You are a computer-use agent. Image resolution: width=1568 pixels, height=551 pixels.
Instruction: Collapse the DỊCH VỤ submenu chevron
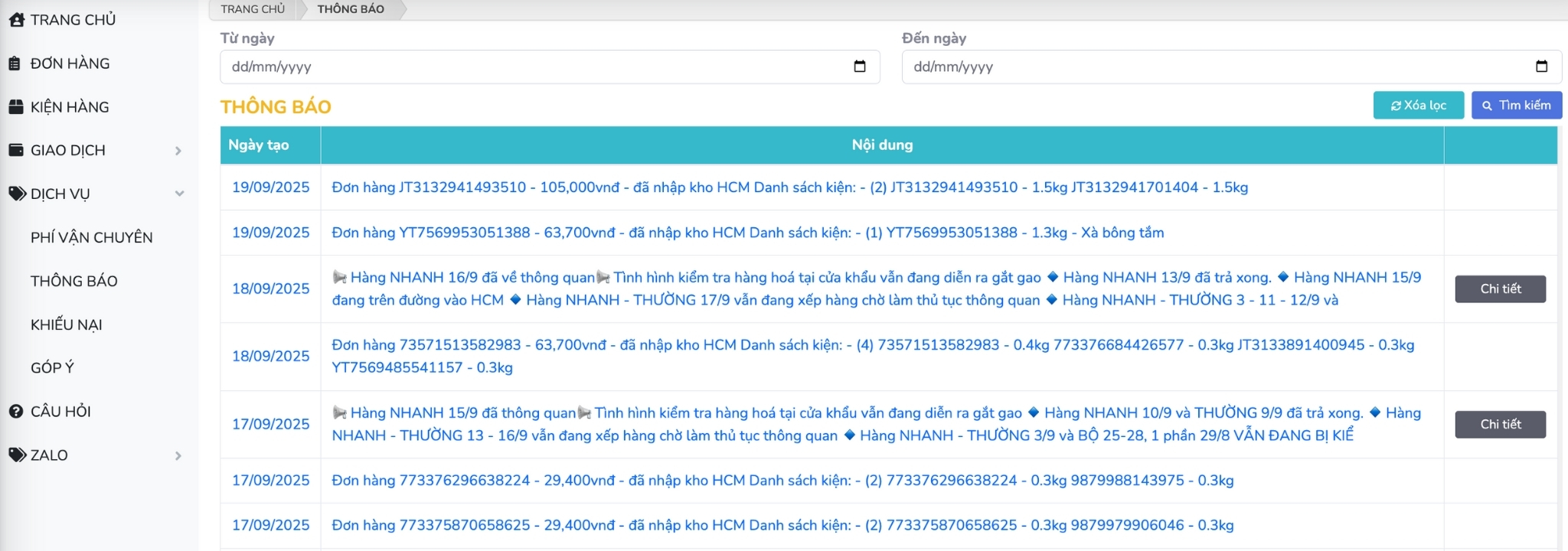click(x=179, y=194)
